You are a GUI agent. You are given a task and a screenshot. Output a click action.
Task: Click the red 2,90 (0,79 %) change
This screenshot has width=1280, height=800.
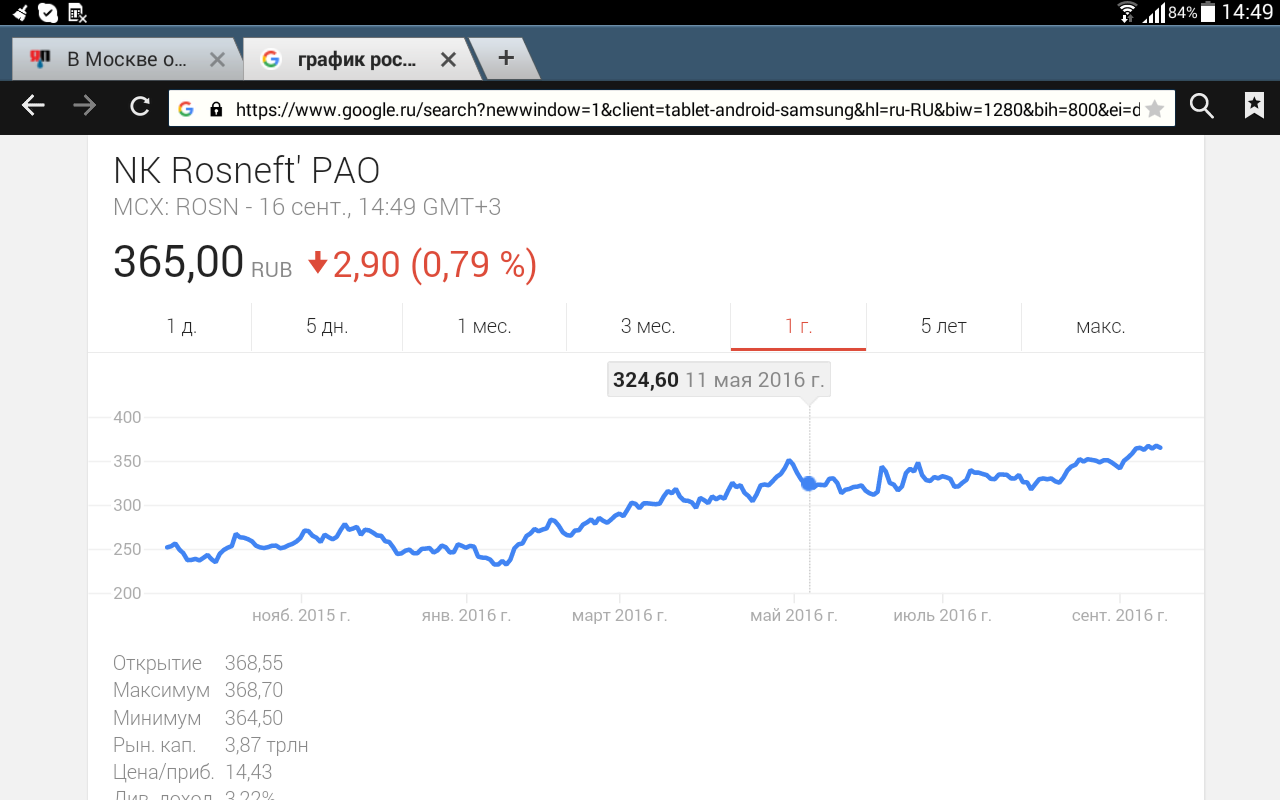point(423,264)
